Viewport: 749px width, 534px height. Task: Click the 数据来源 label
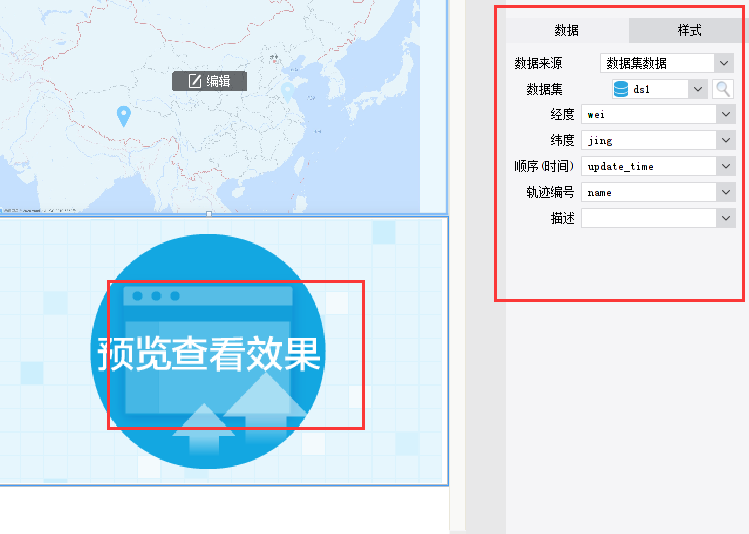coord(538,63)
